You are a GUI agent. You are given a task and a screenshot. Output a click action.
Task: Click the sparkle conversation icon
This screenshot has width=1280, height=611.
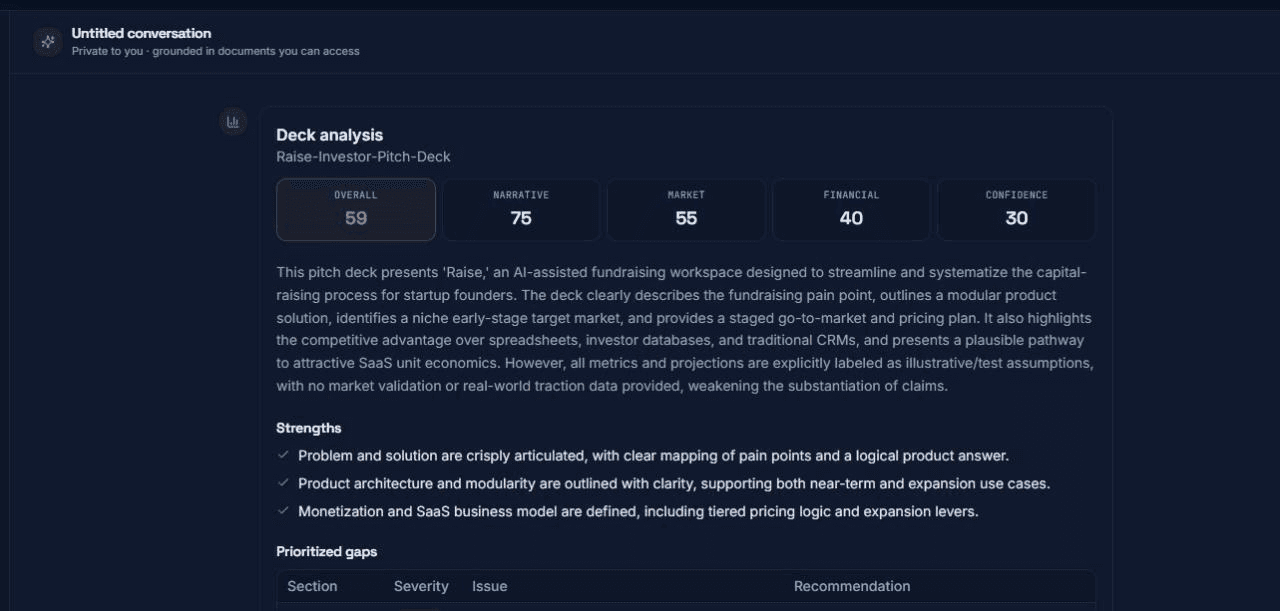tap(47, 42)
